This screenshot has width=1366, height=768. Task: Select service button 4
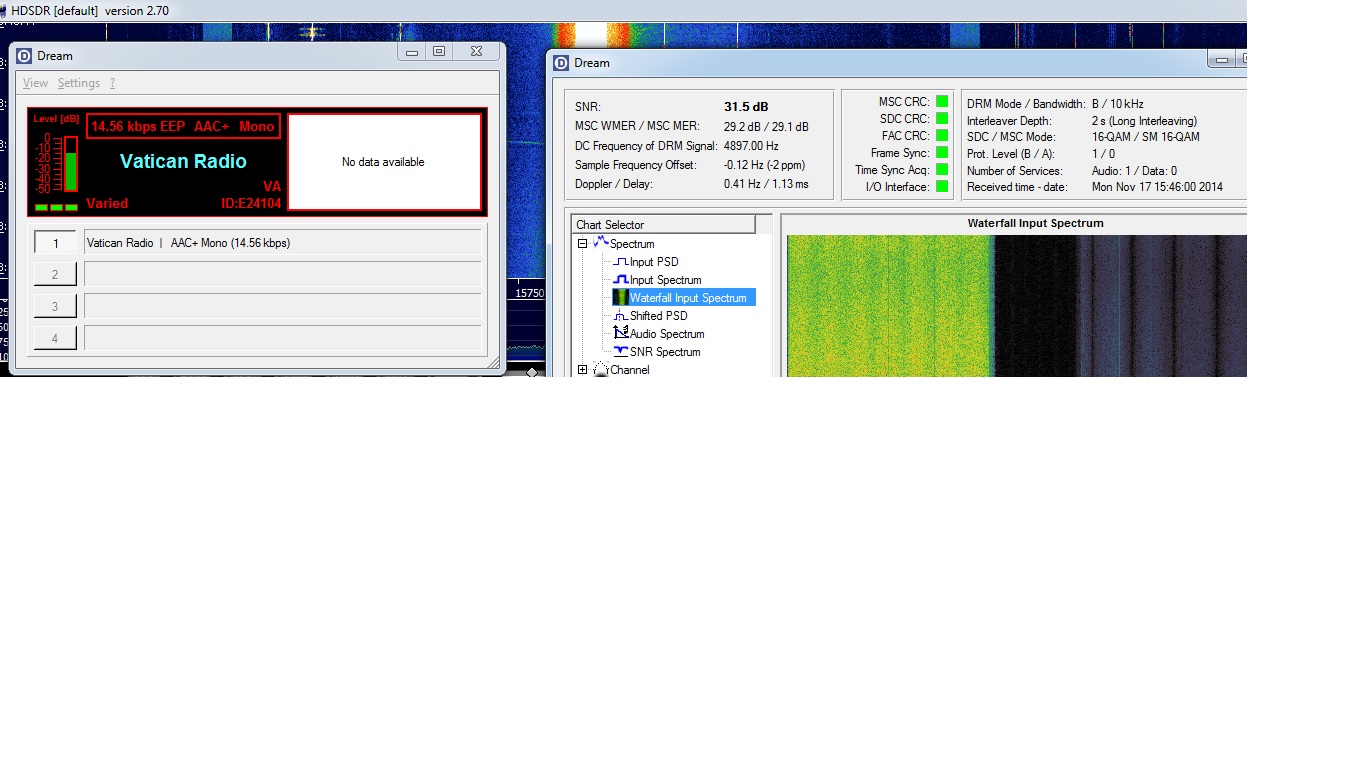click(55, 339)
